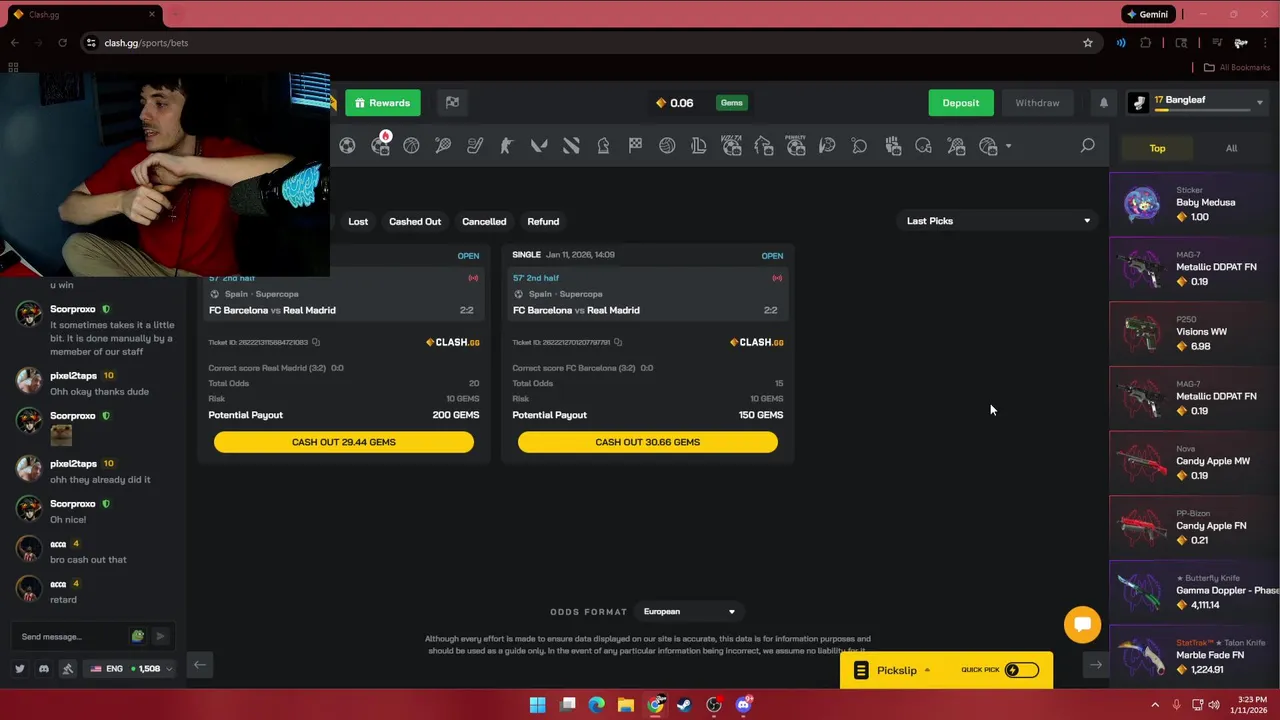Select the Valorant esports icon
Image resolution: width=1280 pixels, height=720 pixels.
pos(539,146)
